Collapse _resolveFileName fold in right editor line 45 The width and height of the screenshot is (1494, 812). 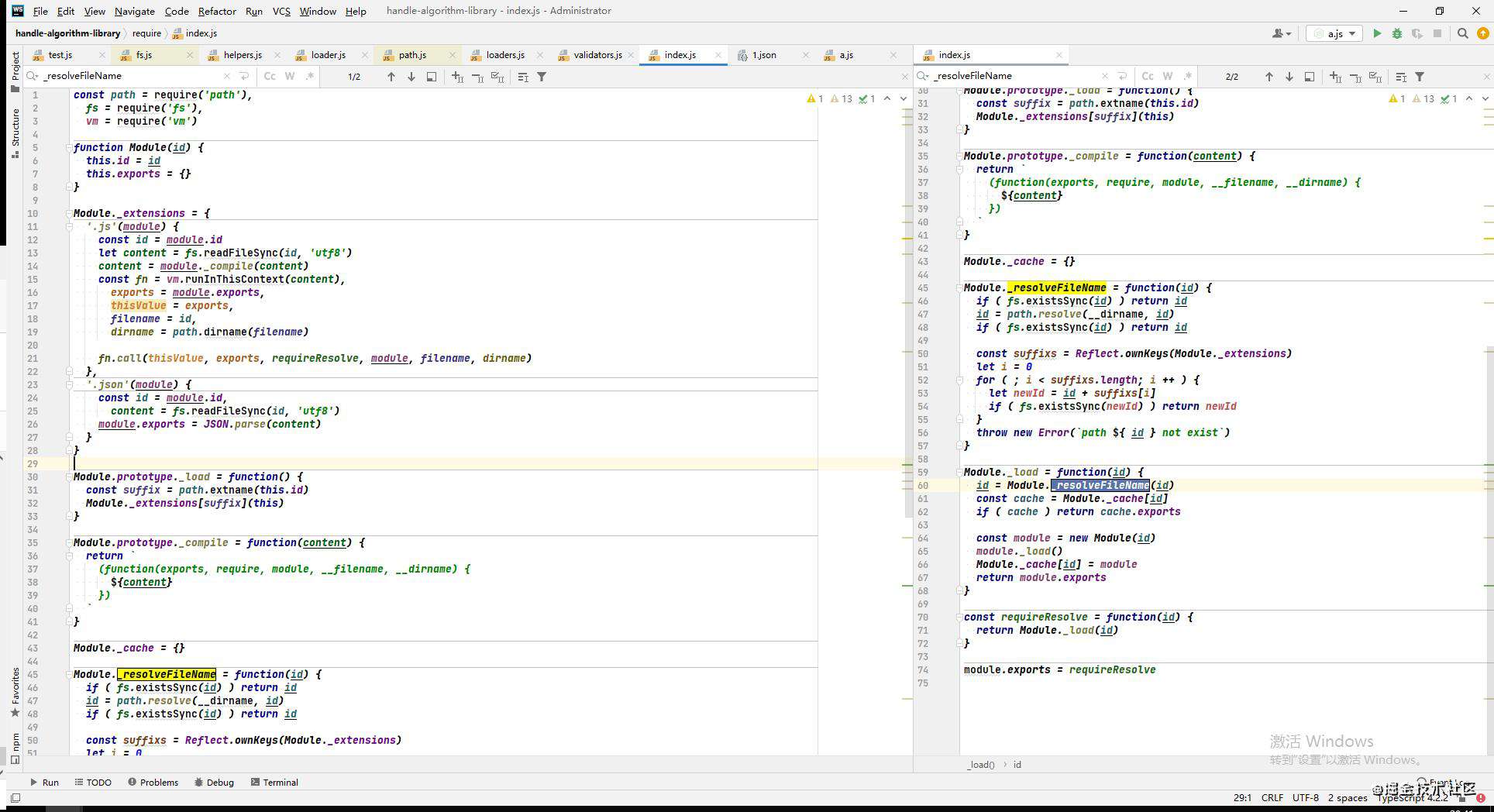tap(959, 287)
